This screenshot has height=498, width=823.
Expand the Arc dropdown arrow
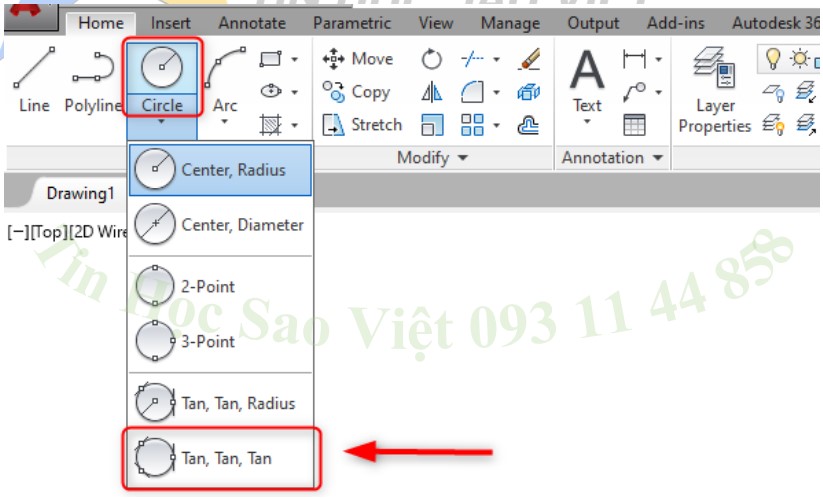(x=225, y=122)
